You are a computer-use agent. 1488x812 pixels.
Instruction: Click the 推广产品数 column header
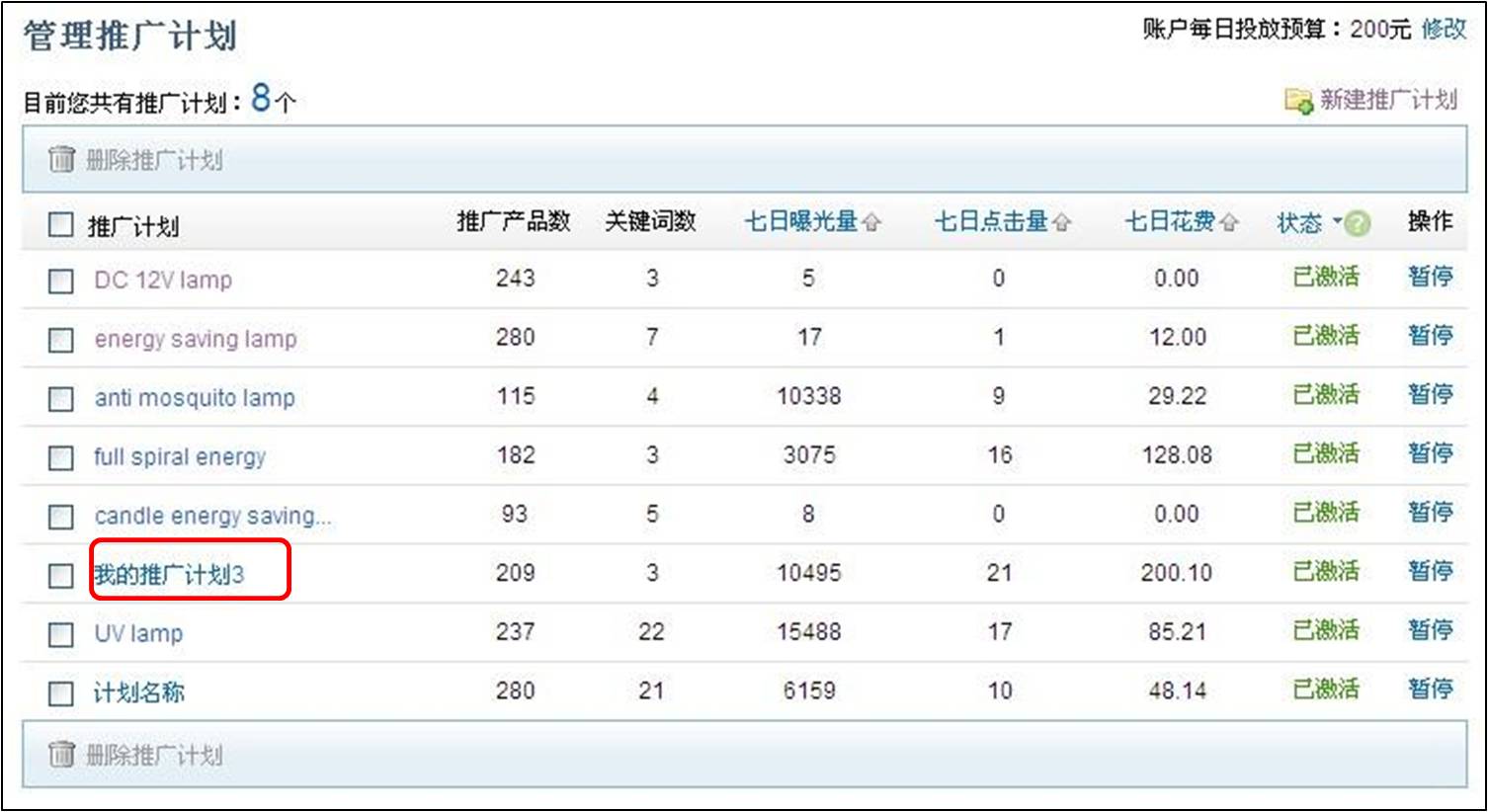tap(514, 221)
